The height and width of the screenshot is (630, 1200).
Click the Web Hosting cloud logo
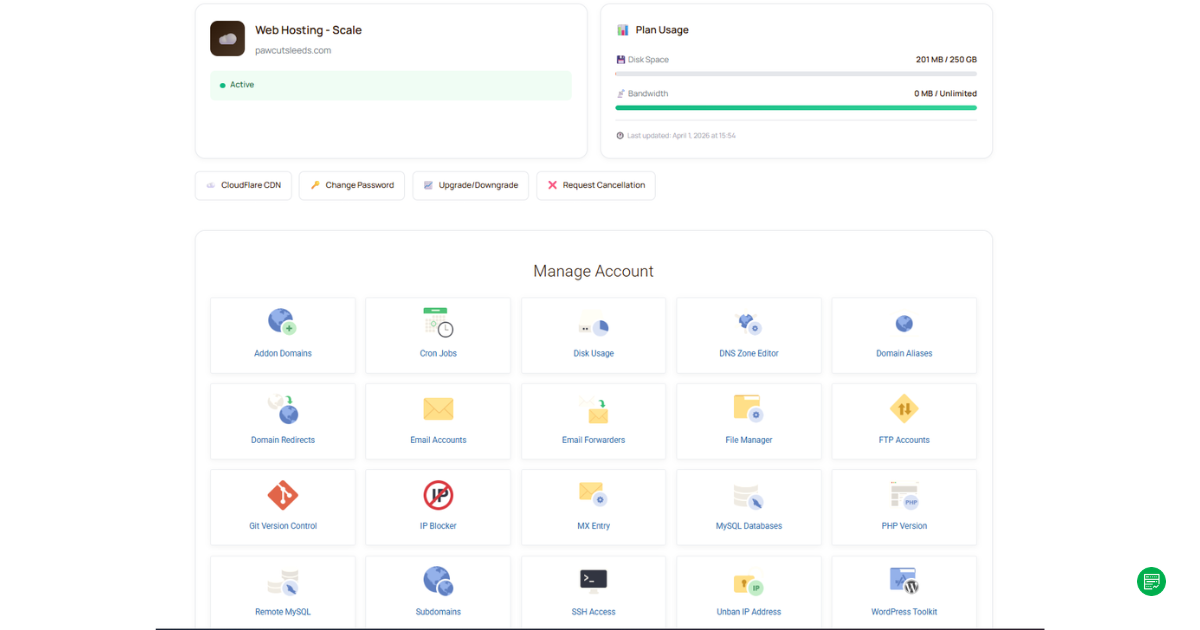(227, 38)
